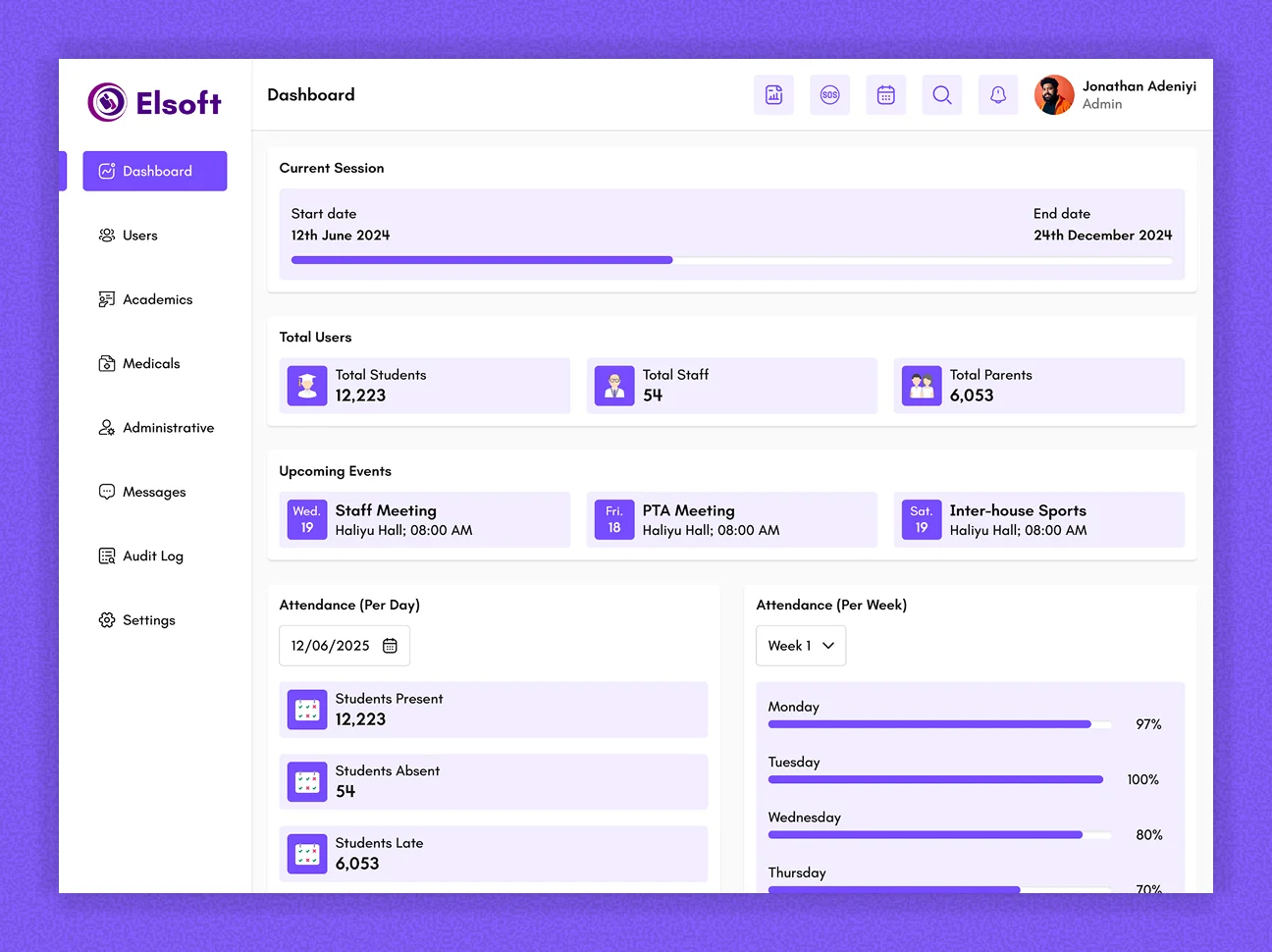Click the reports document icon in top bar
The image size is (1272, 952).
tap(773, 94)
